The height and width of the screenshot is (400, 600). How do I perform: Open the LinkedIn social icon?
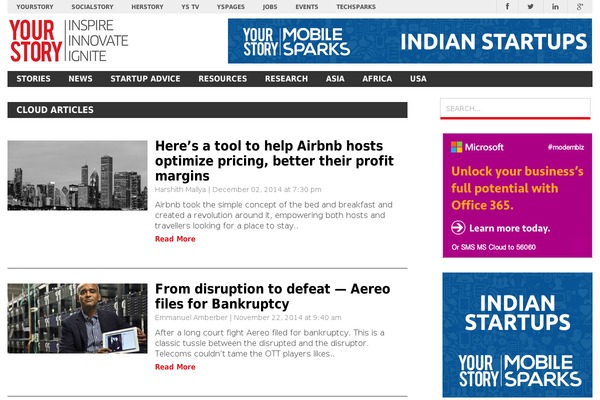555,7
